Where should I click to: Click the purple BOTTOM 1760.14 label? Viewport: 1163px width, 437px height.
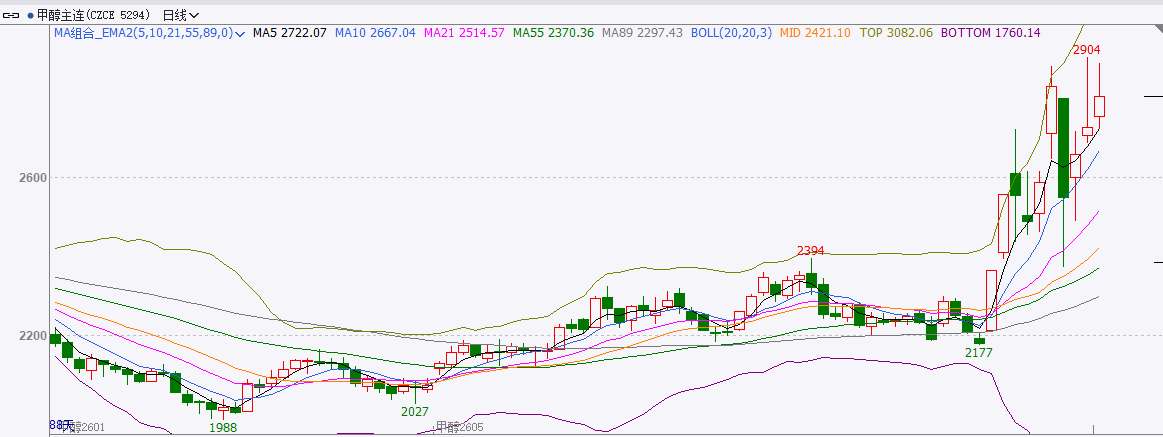990,33
